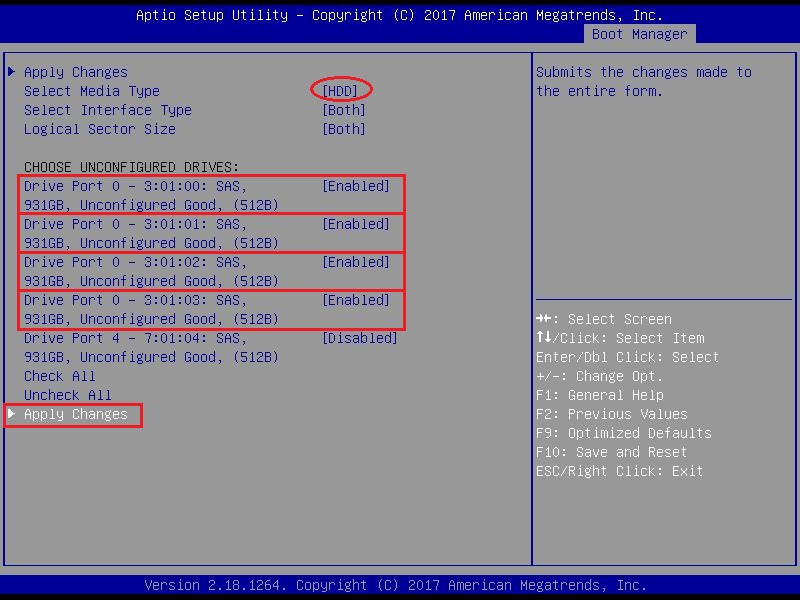Viewport: 800px width, 600px height.
Task: Click the arrow icon beside top Apply Changes
Action: pos(12,72)
